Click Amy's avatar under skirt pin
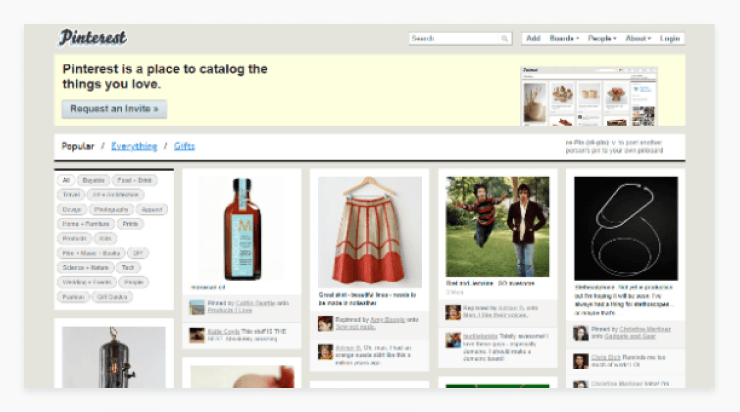Screen dimensions: 740x412 (x=325, y=324)
